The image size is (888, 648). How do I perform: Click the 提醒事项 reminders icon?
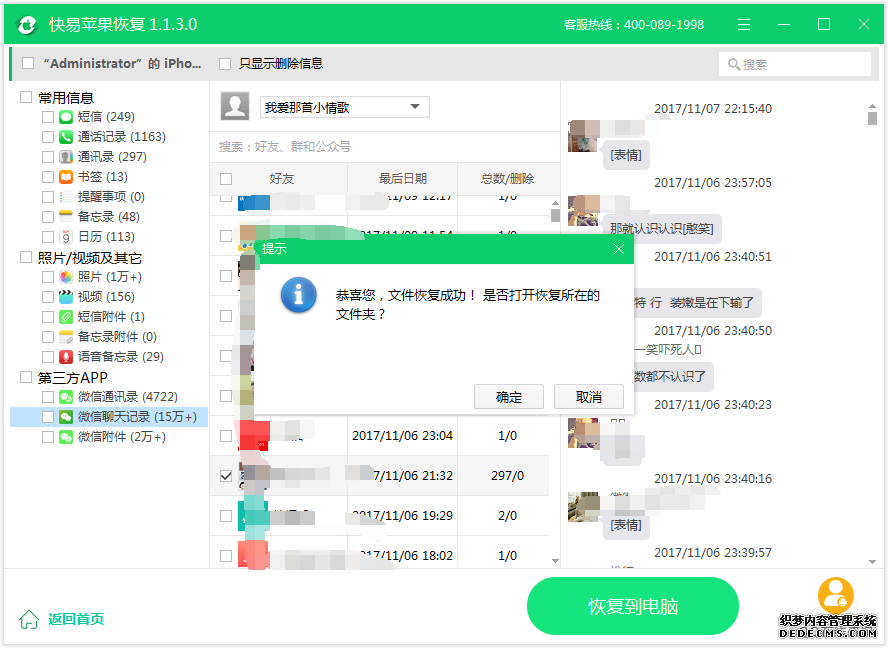66,197
